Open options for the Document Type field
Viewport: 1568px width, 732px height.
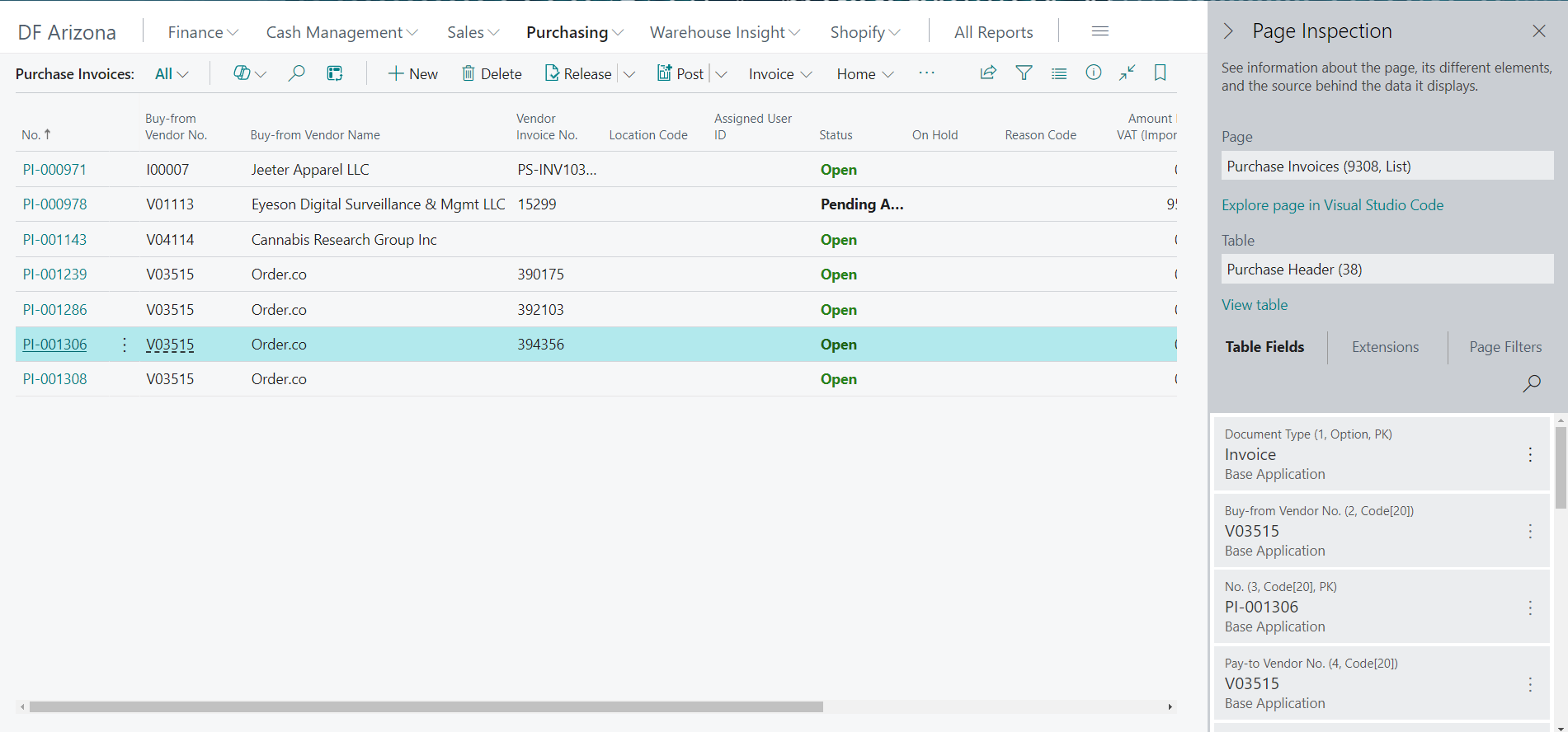(1530, 455)
